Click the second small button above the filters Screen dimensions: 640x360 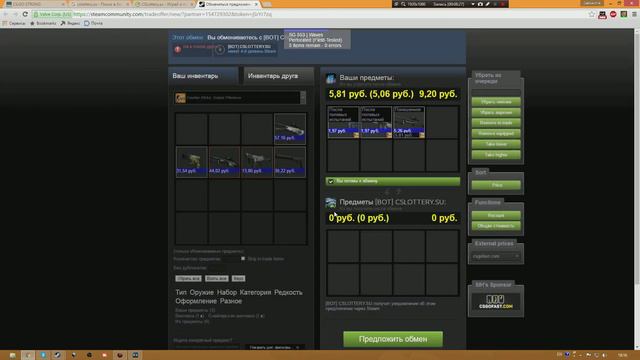point(216,278)
